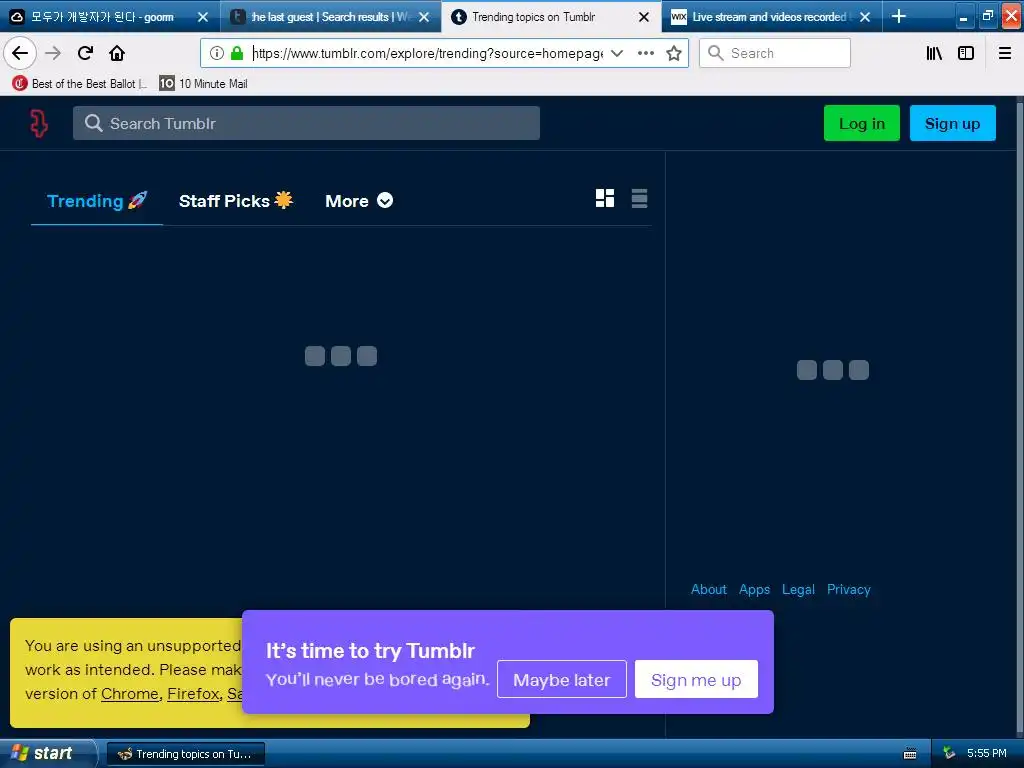Open the Windows start button
The image size is (1024, 768).
click(x=47, y=754)
